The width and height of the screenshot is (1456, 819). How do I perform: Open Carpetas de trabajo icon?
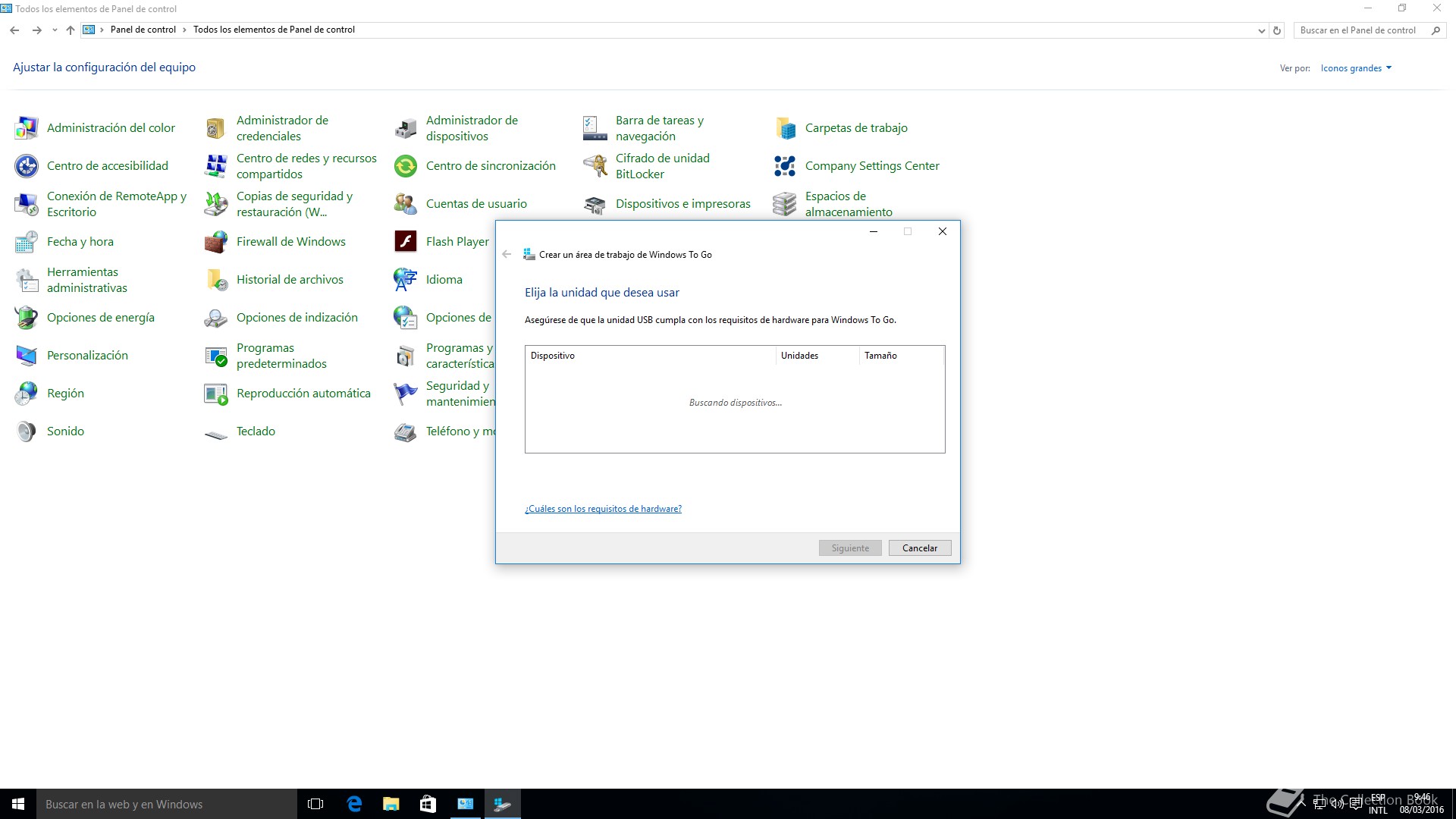[x=785, y=128]
